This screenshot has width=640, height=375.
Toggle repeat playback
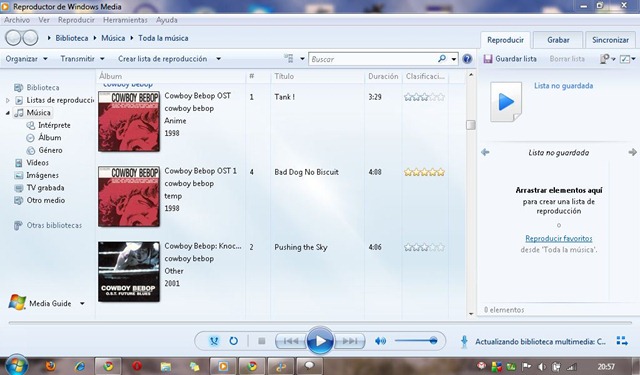(233, 341)
